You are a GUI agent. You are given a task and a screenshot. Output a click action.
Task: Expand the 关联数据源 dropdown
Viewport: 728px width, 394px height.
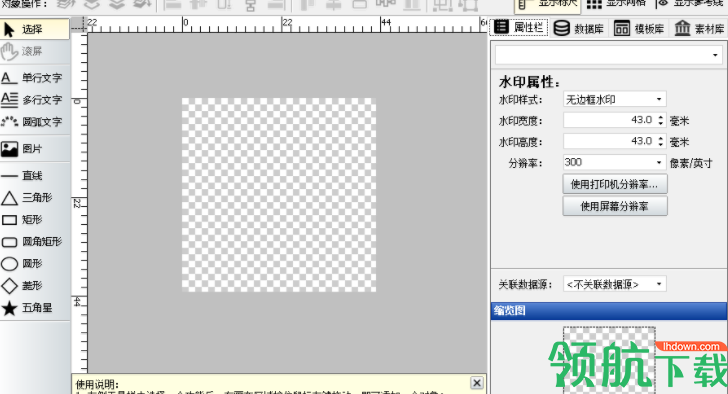615,284
